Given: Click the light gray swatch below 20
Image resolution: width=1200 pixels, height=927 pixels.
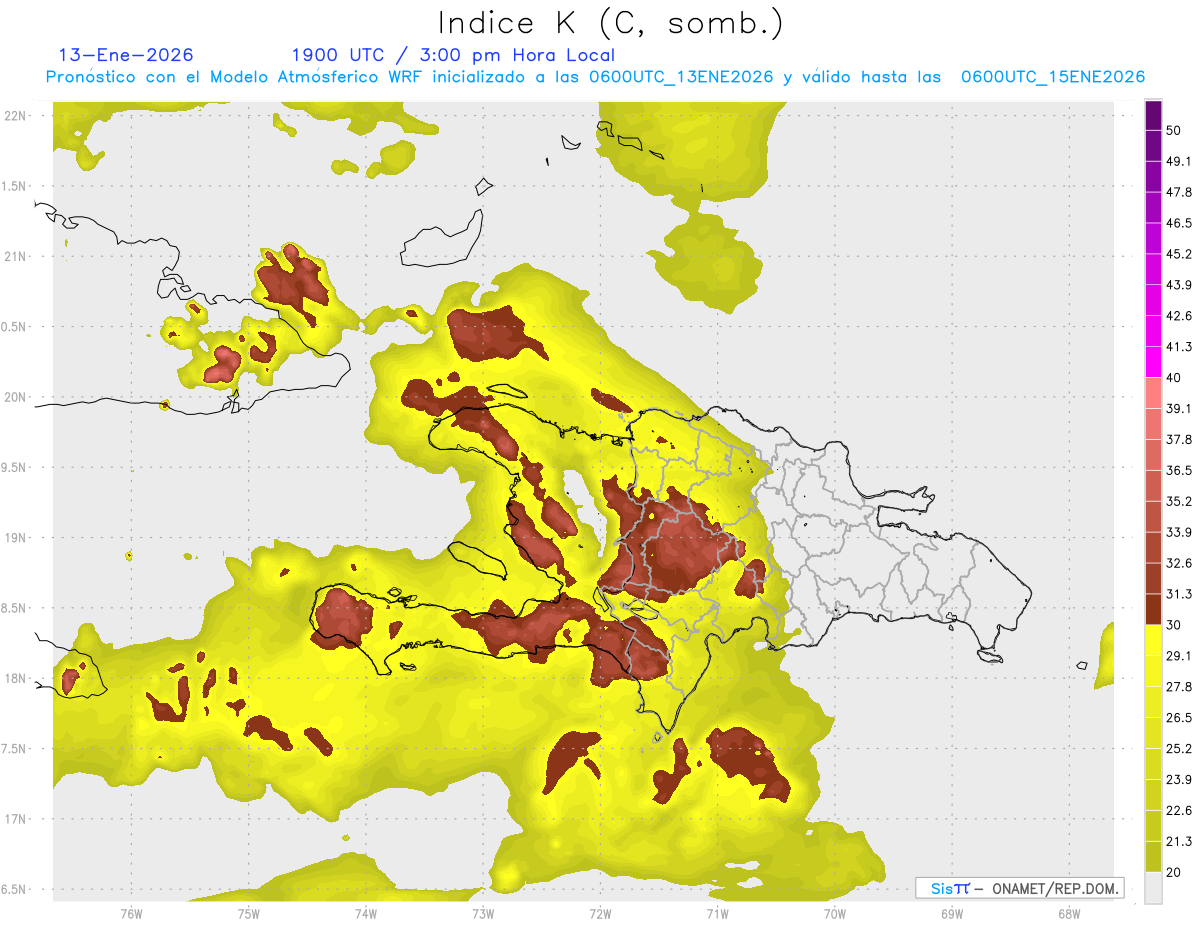Looking at the screenshot, I should click(1153, 887).
